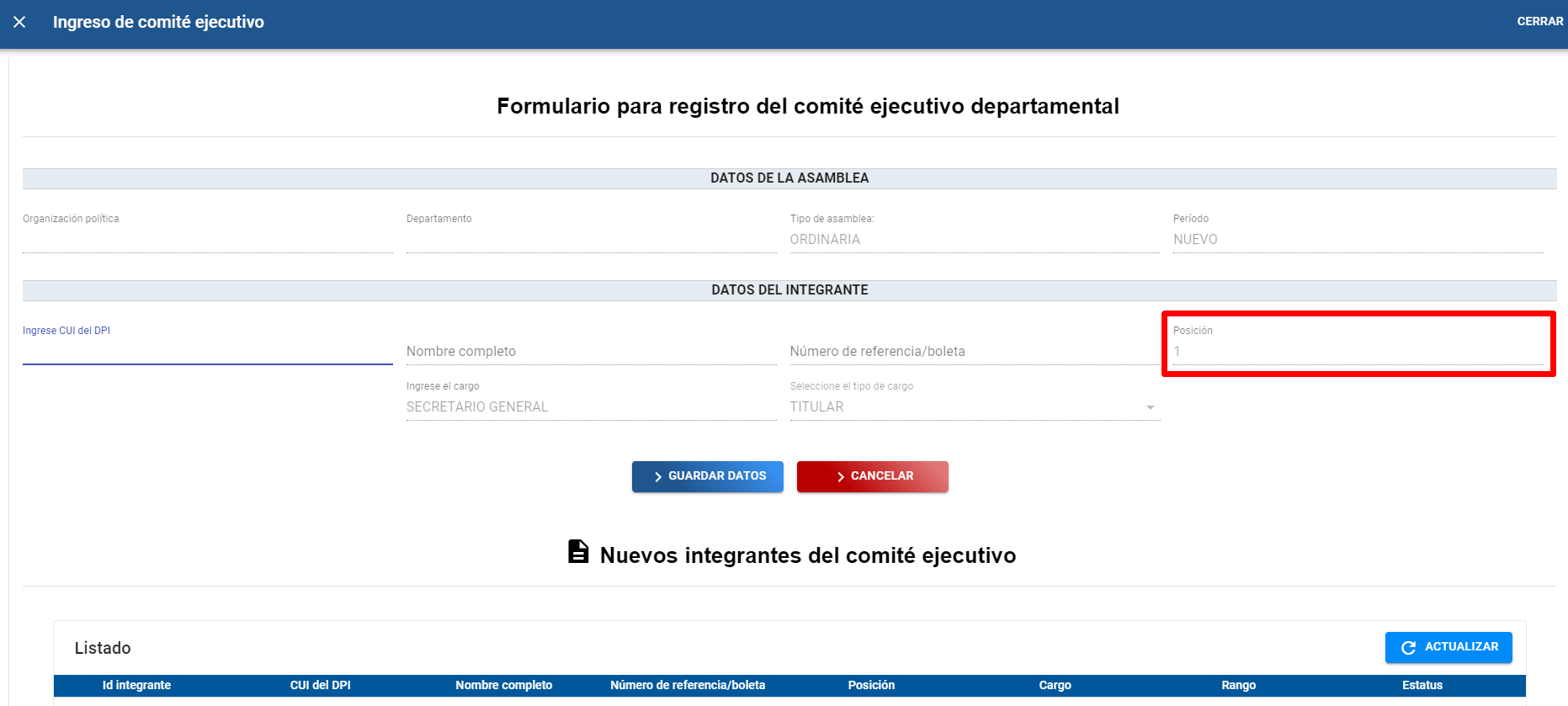Click the Id integrante column header
The width and height of the screenshot is (1568, 706).
[x=136, y=685]
